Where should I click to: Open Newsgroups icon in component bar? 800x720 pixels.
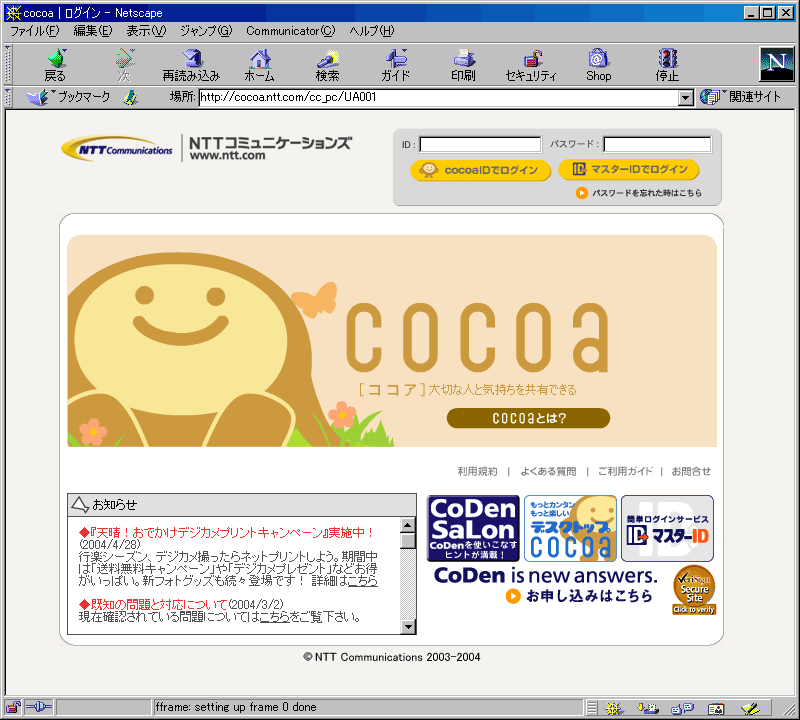(682, 708)
